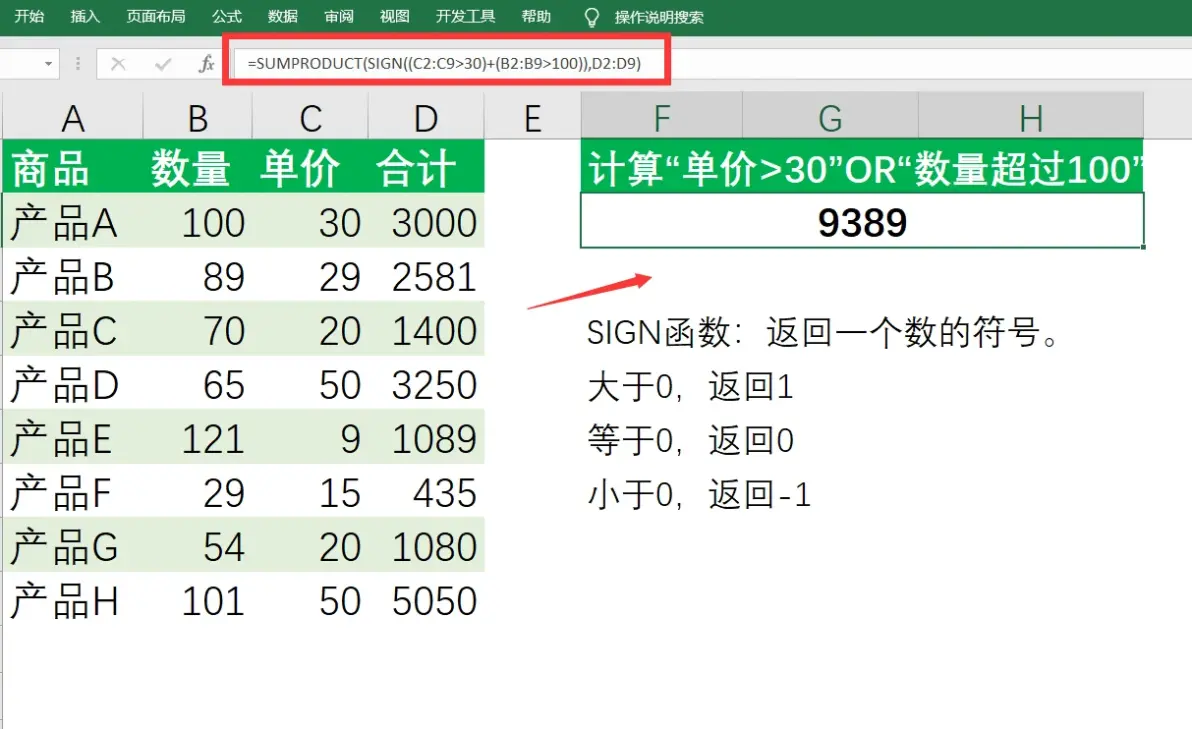1192x729 pixels.
Task: Select unit price cell 9
Action: [310, 437]
